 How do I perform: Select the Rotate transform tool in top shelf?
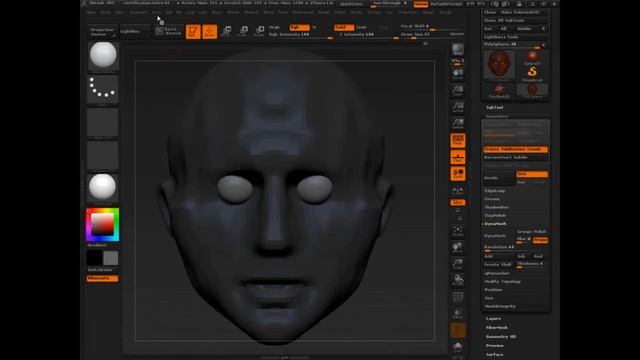click(259, 31)
